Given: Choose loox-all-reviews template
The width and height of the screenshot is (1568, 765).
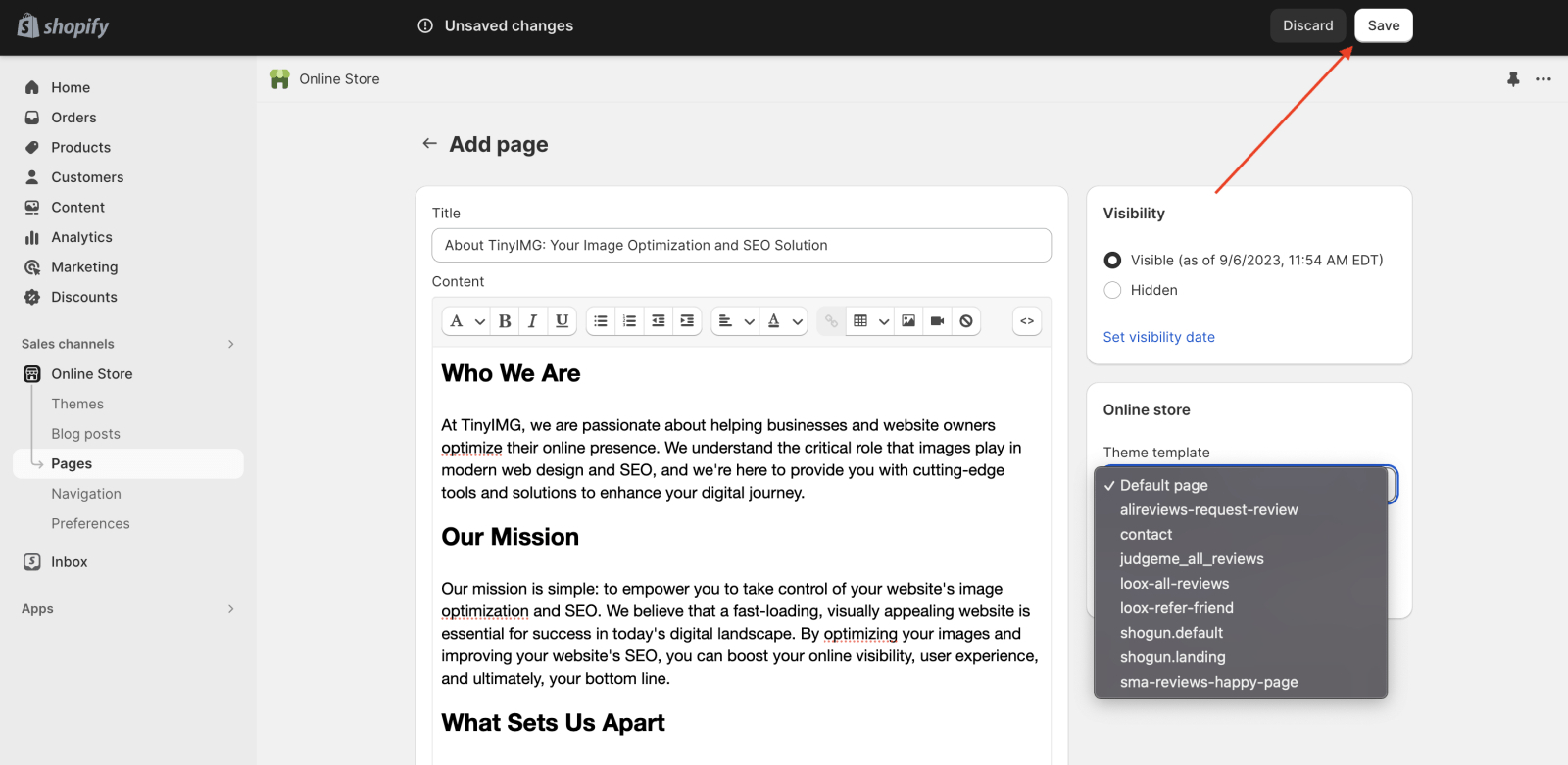Looking at the screenshot, I should tap(1241, 584).
